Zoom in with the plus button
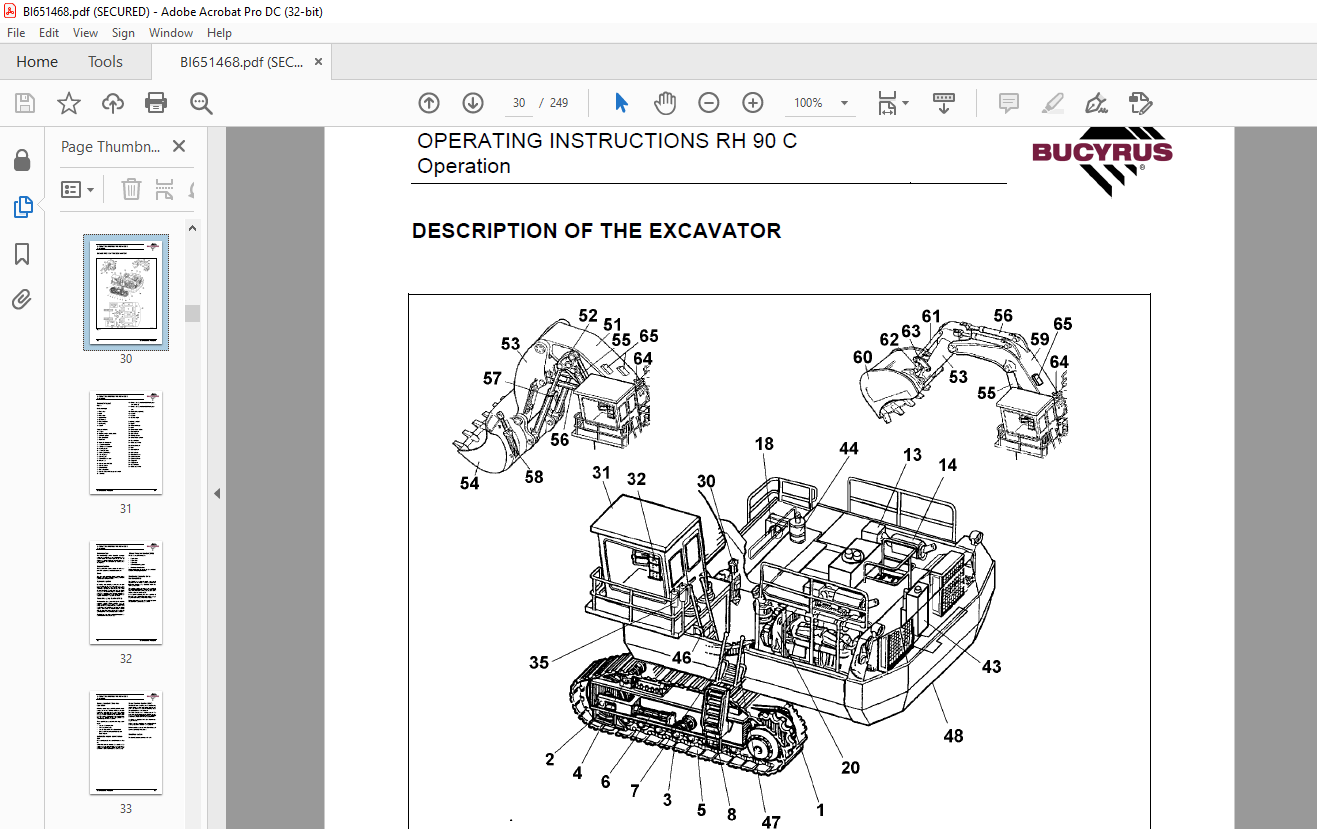The image size is (1317, 829). (753, 103)
